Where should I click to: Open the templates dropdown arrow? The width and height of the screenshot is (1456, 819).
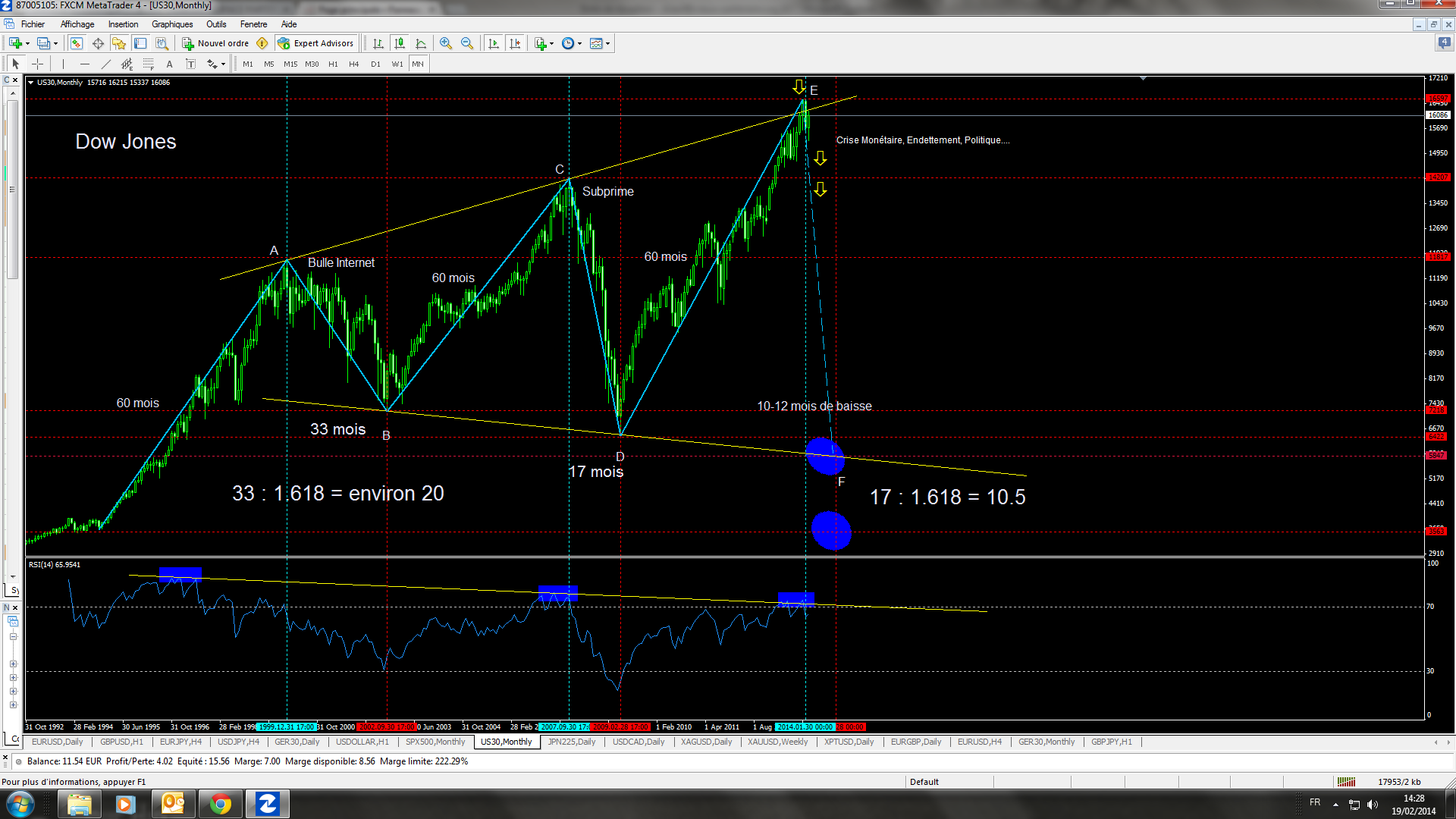[607, 43]
